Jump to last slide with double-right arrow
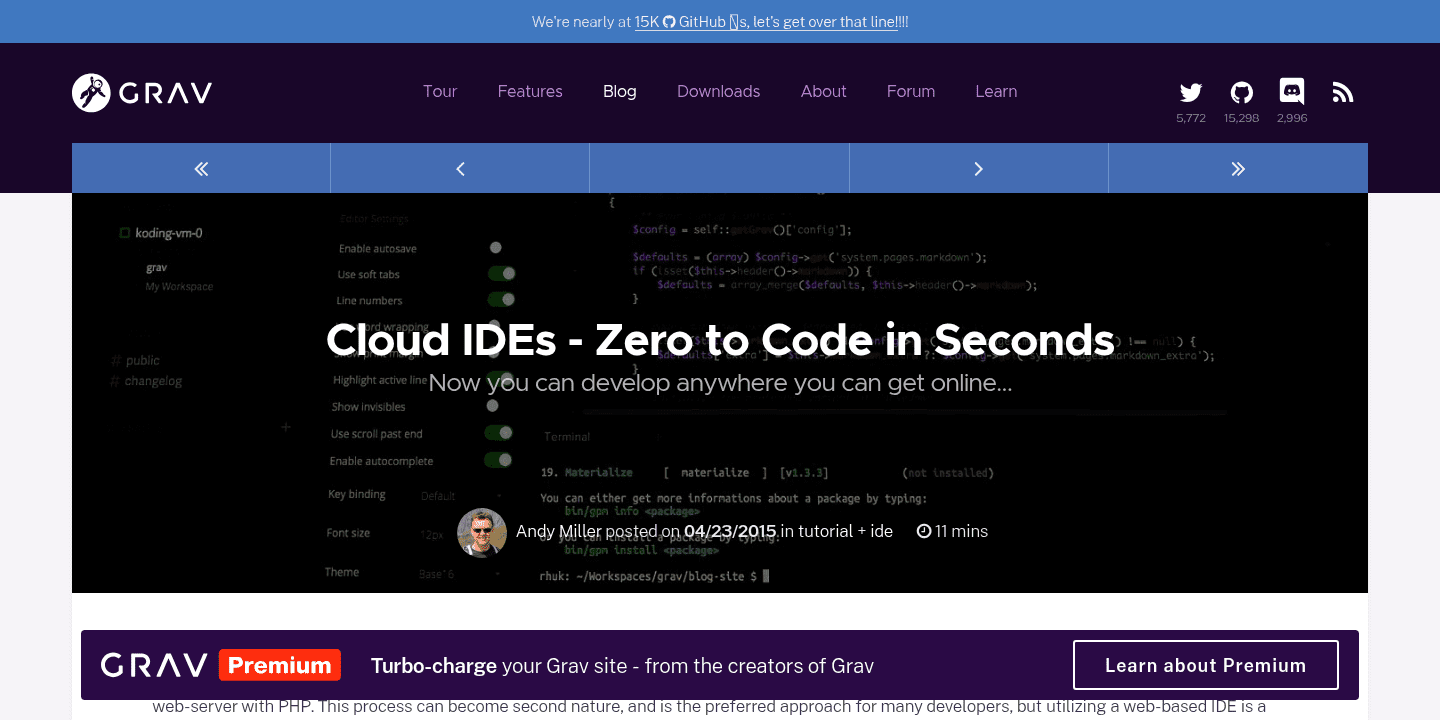 (1238, 167)
